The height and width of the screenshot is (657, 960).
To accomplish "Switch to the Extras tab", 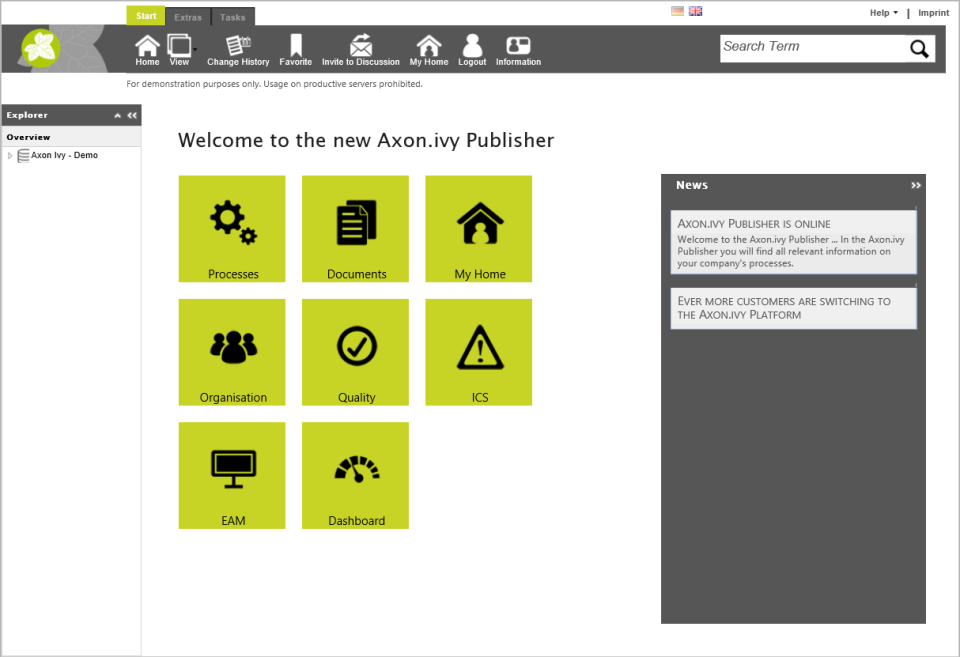I will pyautogui.click(x=188, y=17).
